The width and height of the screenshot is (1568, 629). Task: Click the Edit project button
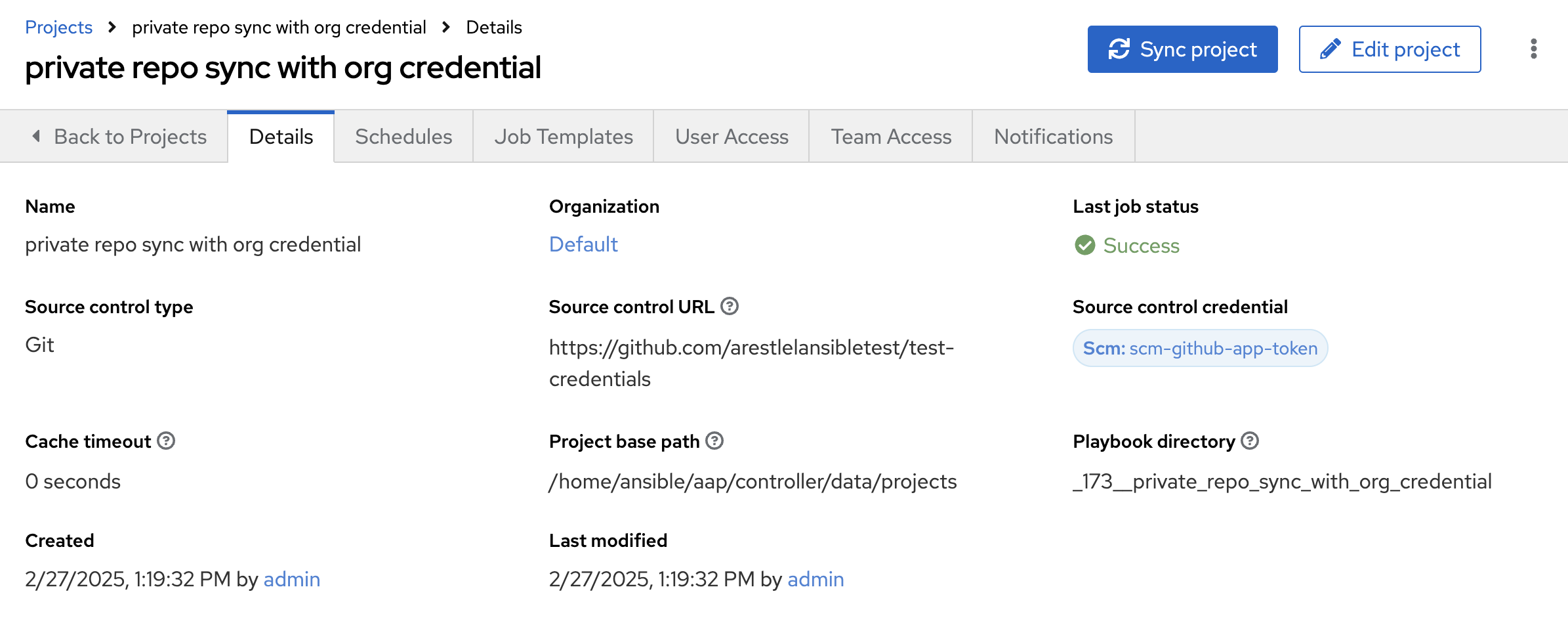pyautogui.click(x=1390, y=49)
